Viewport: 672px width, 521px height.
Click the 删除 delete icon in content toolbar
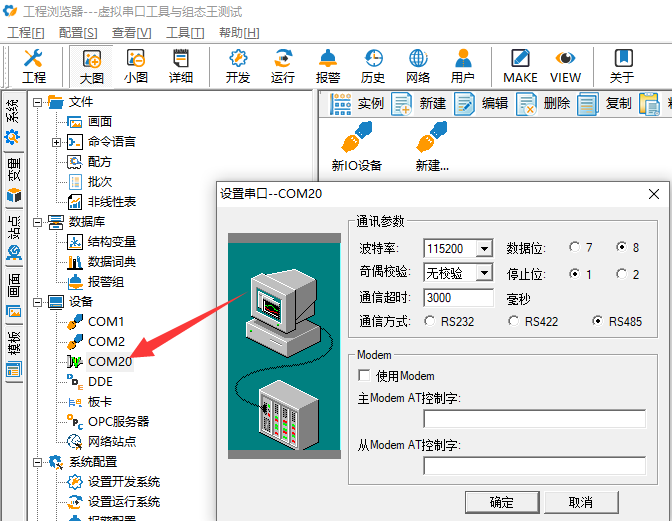(543, 104)
